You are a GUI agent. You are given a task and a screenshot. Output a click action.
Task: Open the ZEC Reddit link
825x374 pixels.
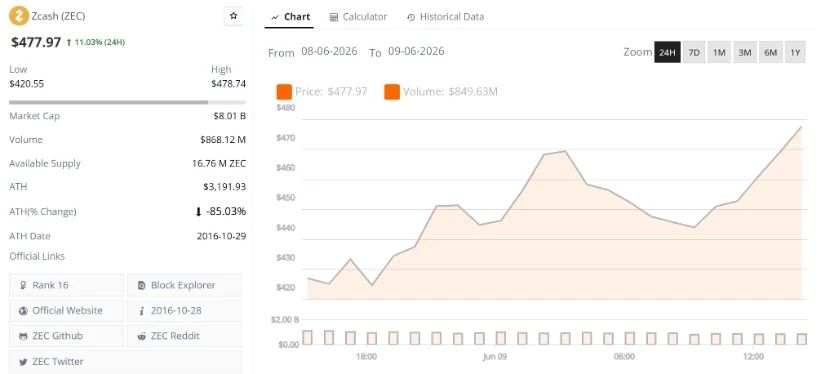(185, 336)
